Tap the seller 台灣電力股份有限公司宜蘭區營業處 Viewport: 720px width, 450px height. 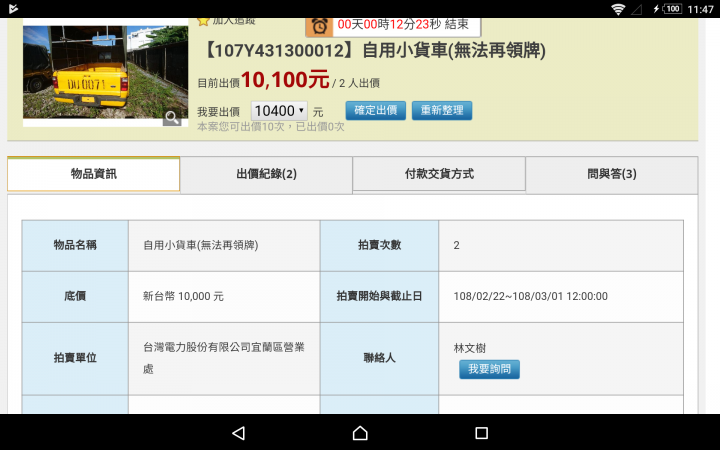[x=224, y=358]
